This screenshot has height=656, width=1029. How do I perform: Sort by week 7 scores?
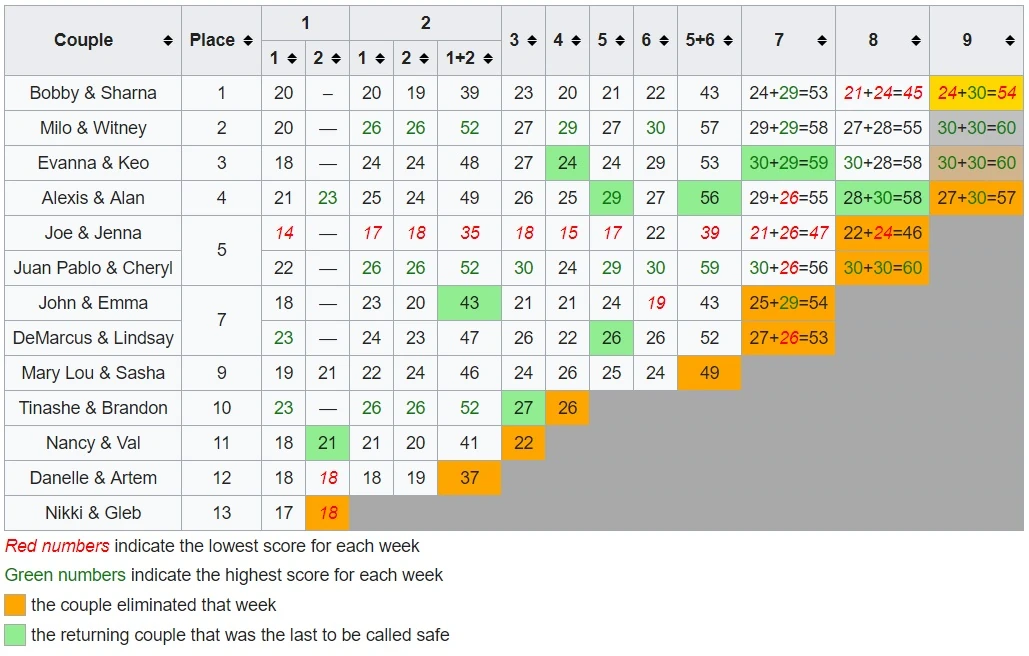pyautogui.click(x=822, y=41)
